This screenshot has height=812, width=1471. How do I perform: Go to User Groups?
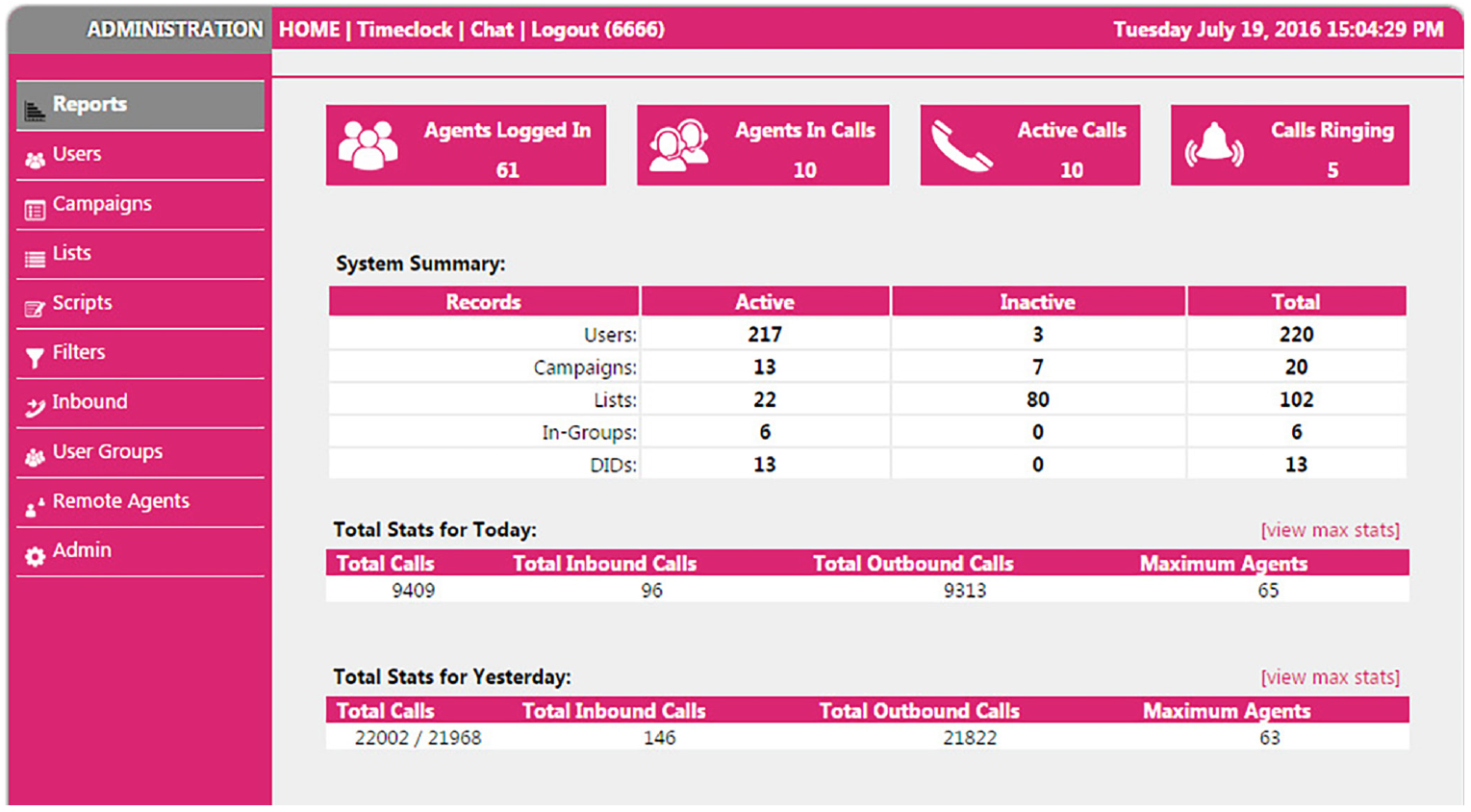[x=140, y=452]
